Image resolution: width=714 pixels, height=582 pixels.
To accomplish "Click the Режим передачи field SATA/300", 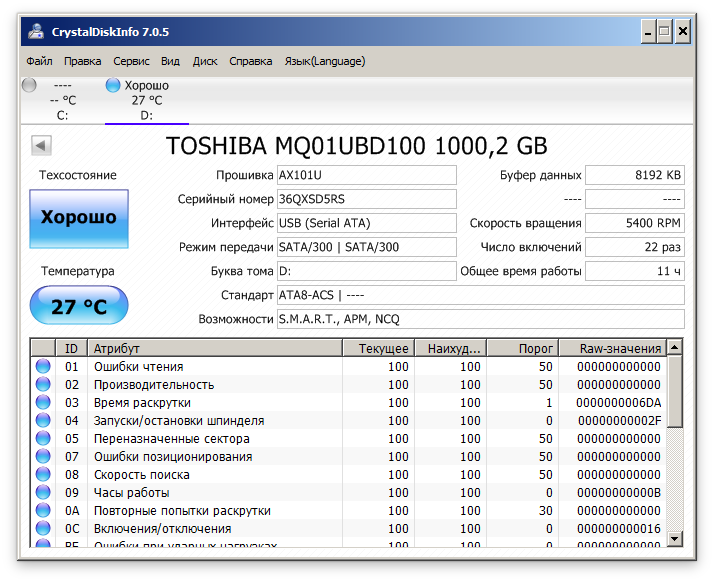I will point(367,247).
